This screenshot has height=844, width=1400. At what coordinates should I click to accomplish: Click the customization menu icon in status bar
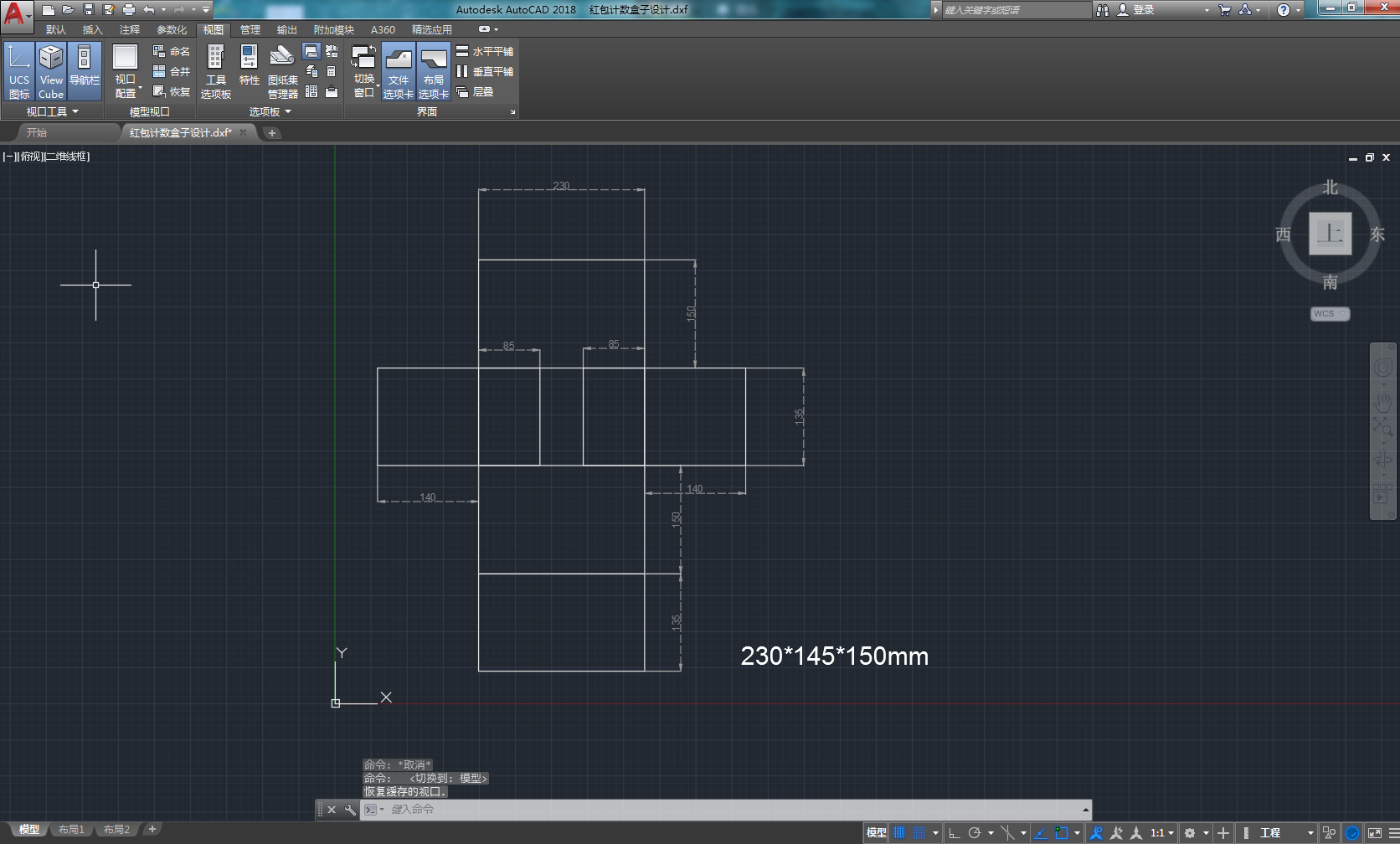pyautogui.click(x=1393, y=833)
